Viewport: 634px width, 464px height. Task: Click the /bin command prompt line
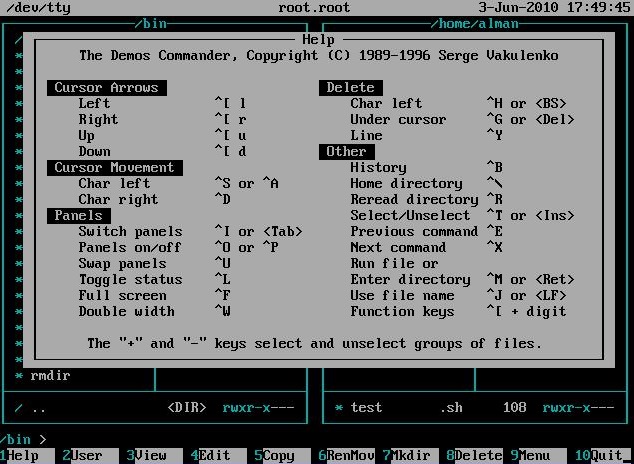point(23,439)
